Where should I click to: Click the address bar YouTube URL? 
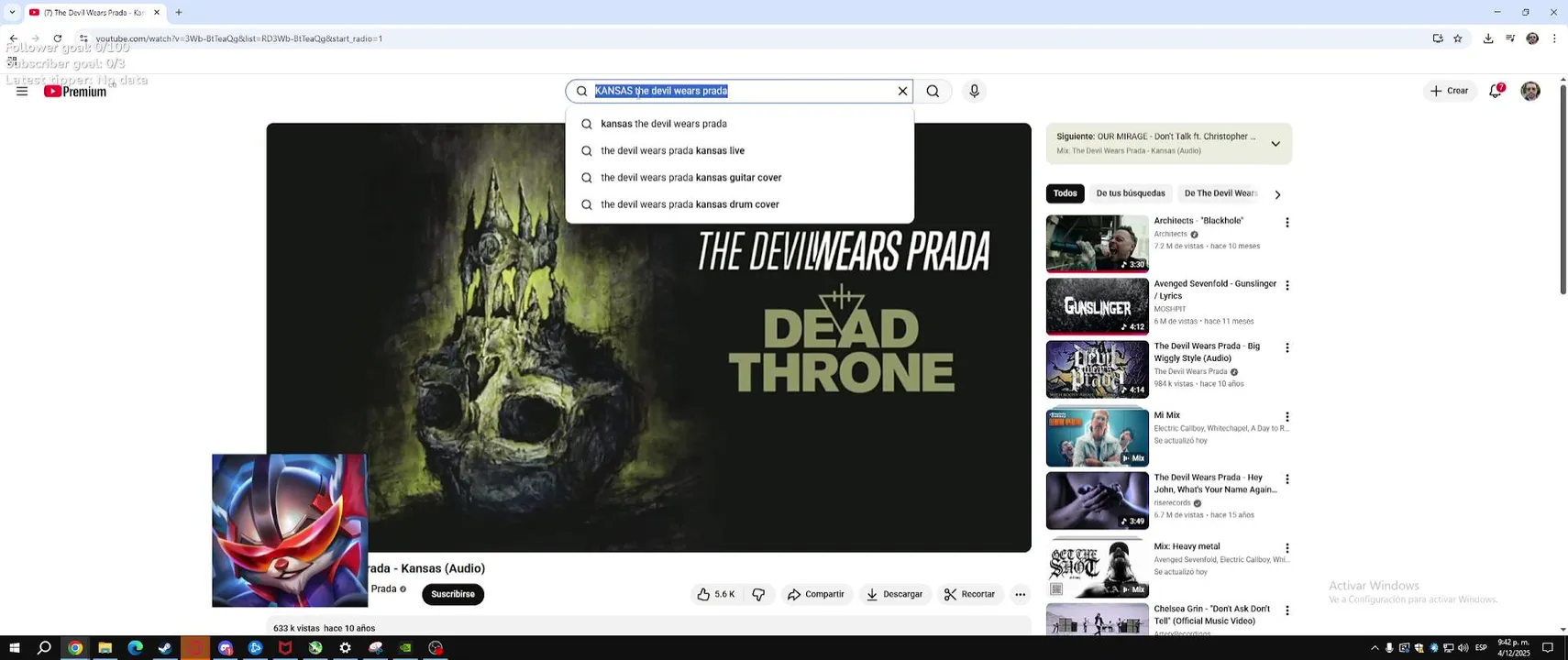click(x=238, y=38)
